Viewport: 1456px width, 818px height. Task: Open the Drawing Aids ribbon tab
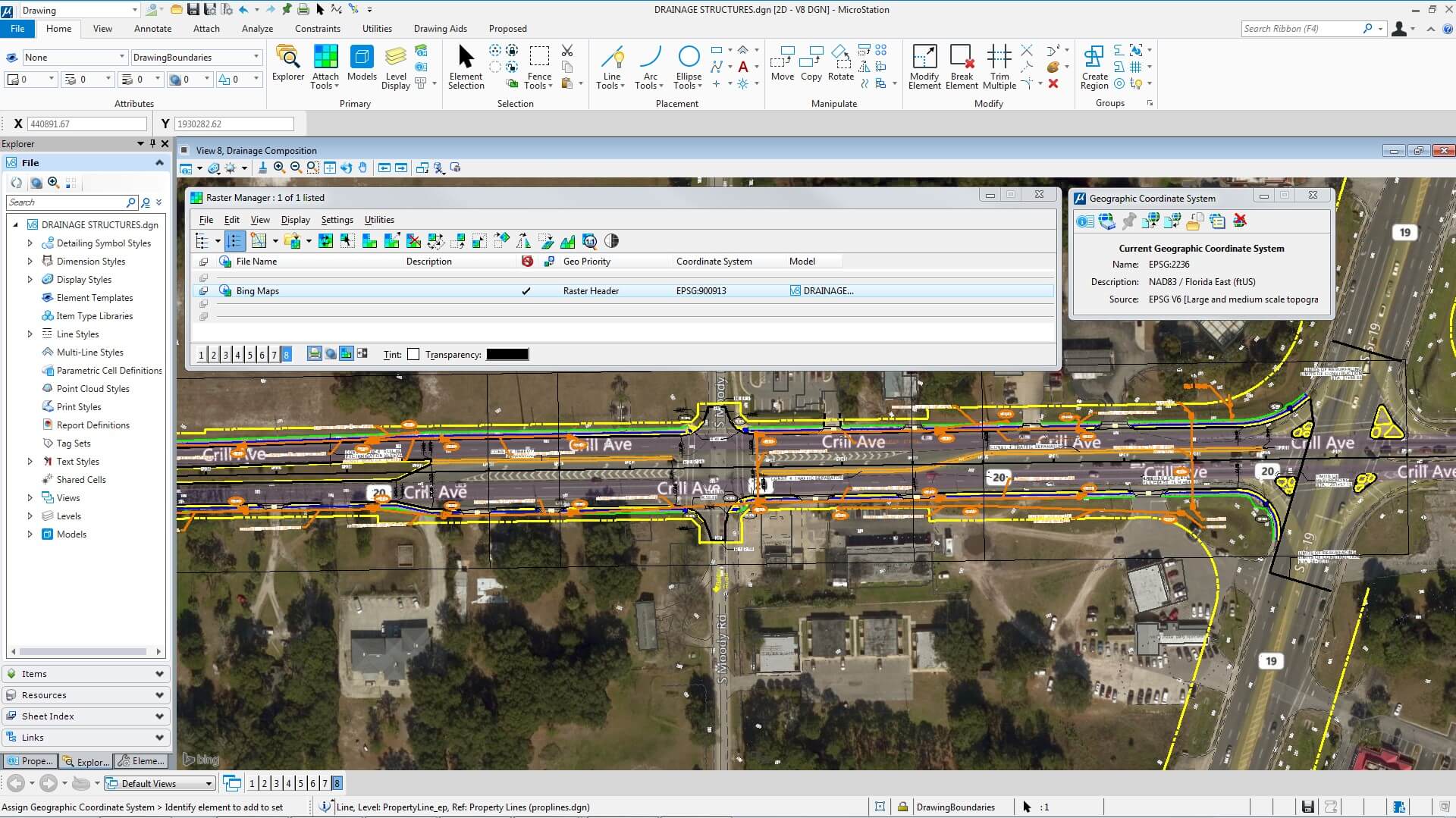(440, 29)
